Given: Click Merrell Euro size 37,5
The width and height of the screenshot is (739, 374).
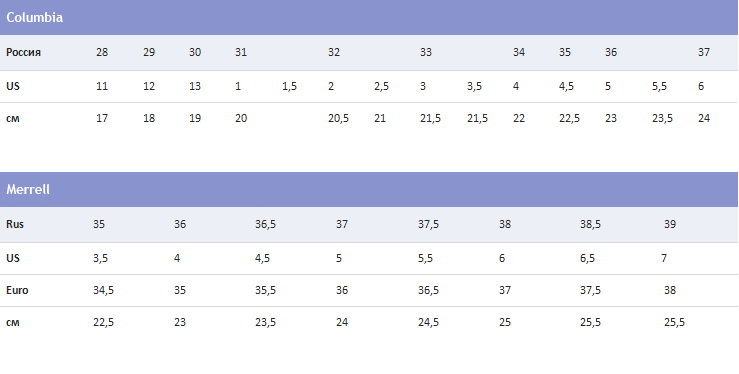Looking at the screenshot, I should 590,291.
